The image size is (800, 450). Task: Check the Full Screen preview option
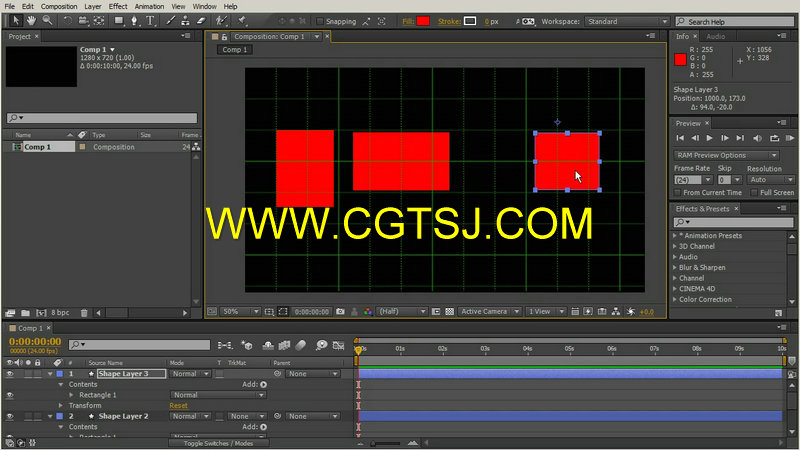pyautogui.click(x=754, y=192)
